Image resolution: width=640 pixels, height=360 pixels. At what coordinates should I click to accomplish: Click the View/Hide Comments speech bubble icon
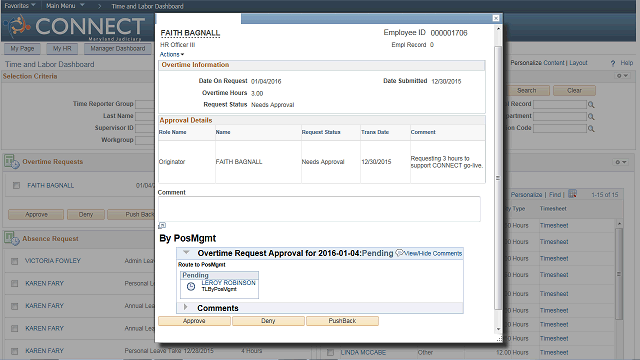point(399,253)
